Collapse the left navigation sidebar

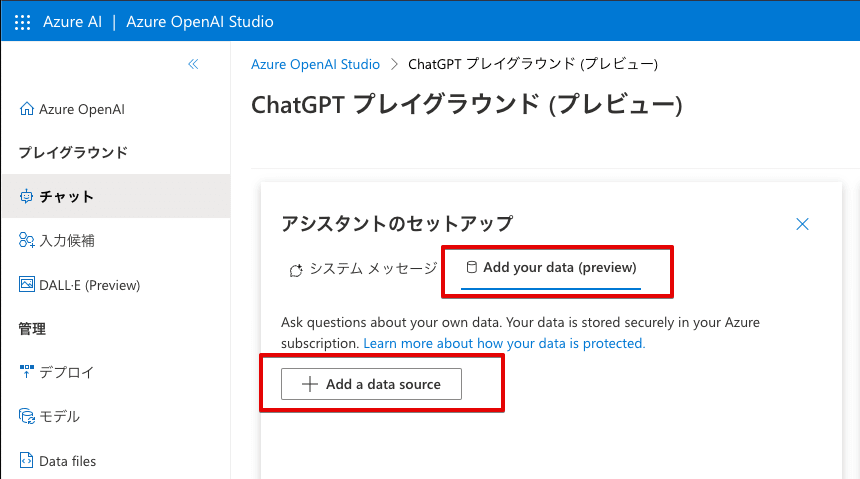coord(193,64)
